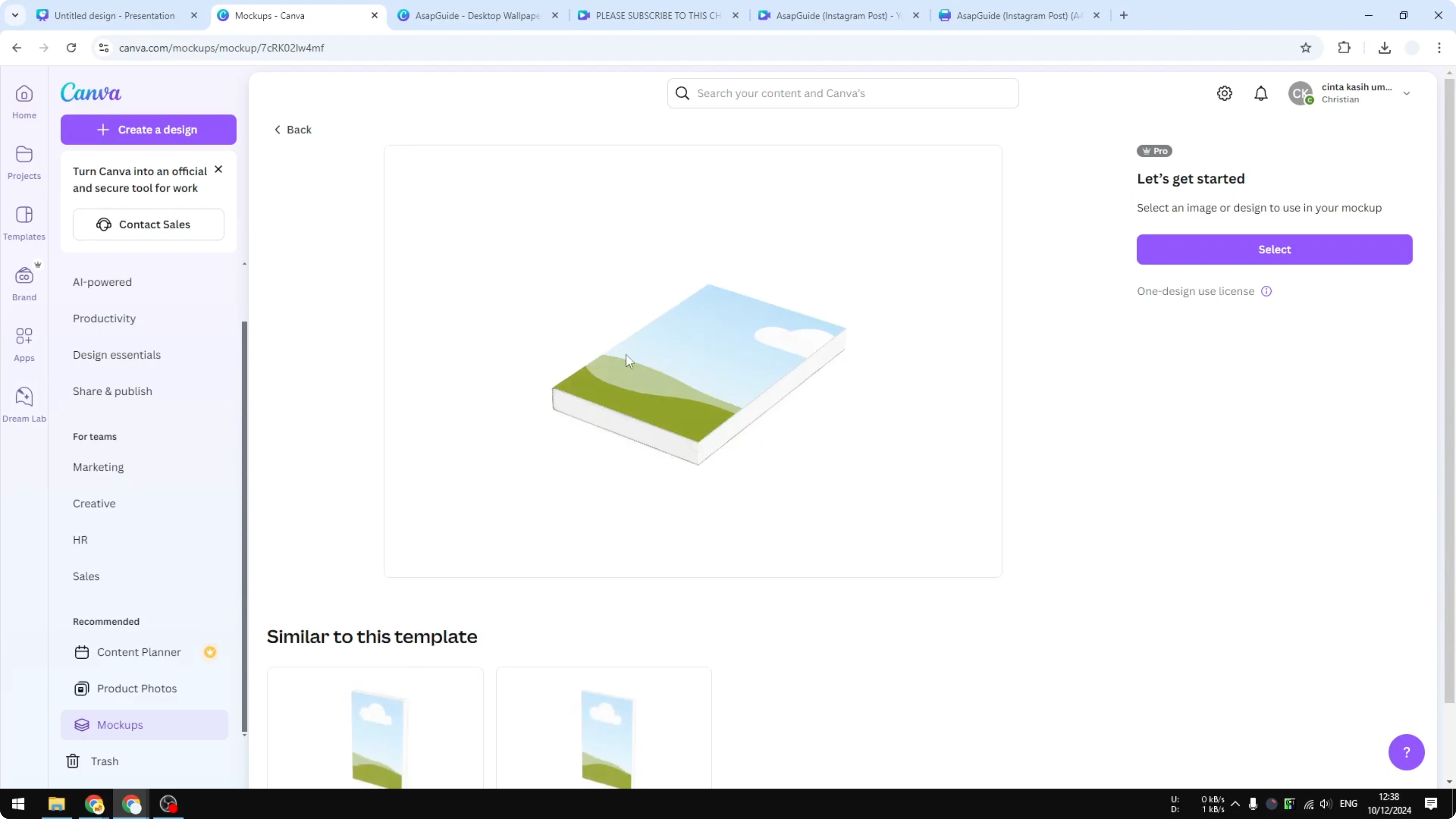Dismiss the Contact Sales promo banner
Image resolution: width=1456 pixels, height=819 pixels.
click(219, 169)
